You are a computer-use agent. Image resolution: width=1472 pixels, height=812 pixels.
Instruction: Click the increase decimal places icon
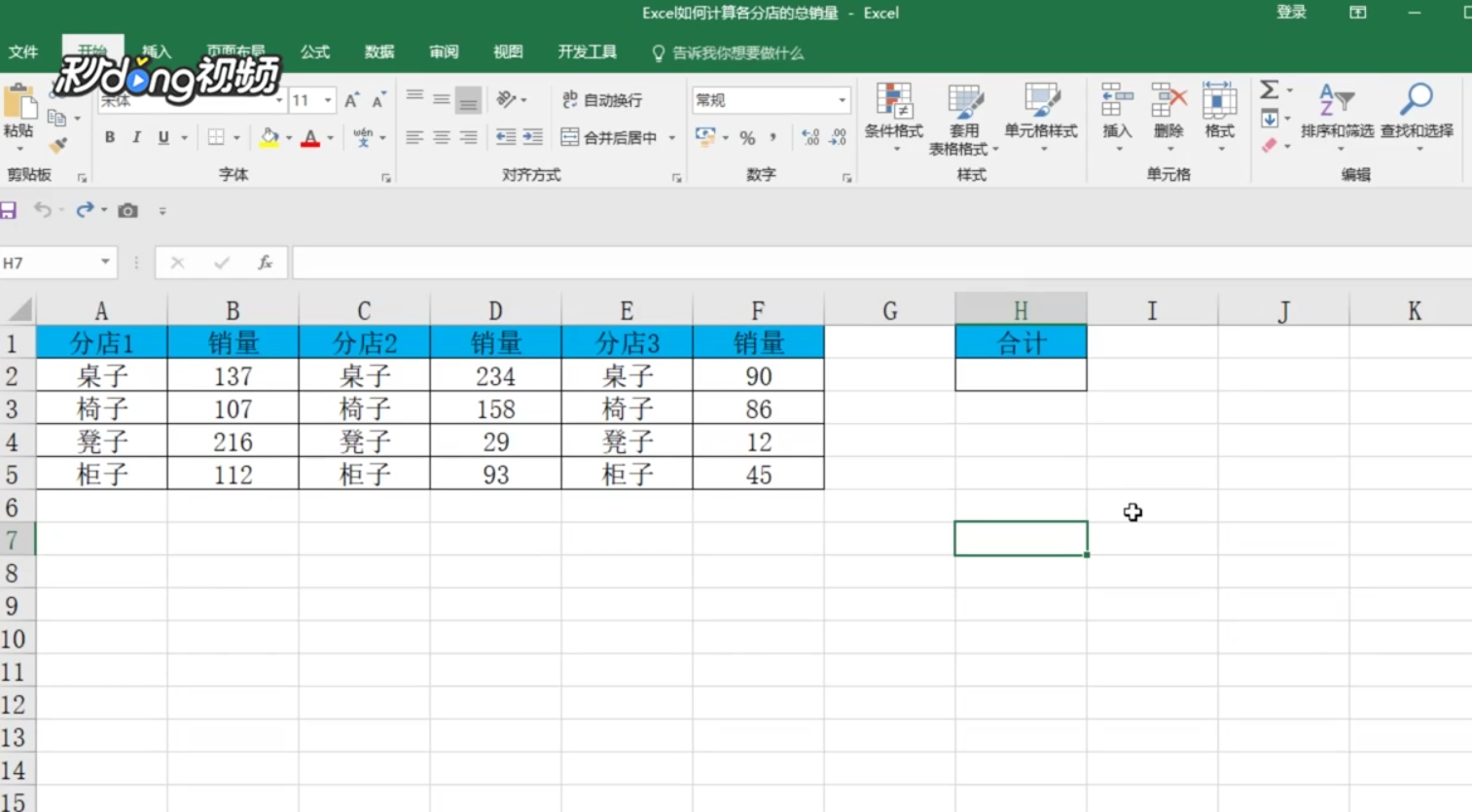coord(810,138)
